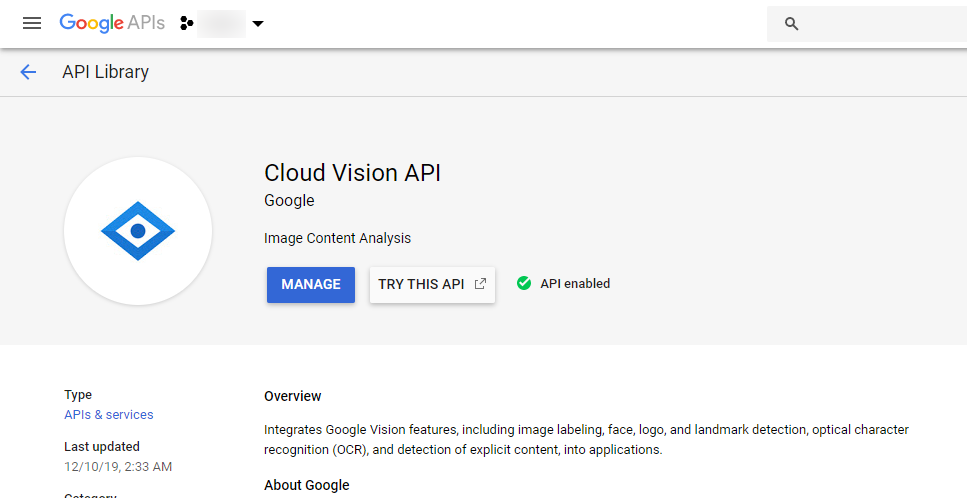The image size is (967, 498).
Task: Click the API Library page title
Action: pos(105,72)
